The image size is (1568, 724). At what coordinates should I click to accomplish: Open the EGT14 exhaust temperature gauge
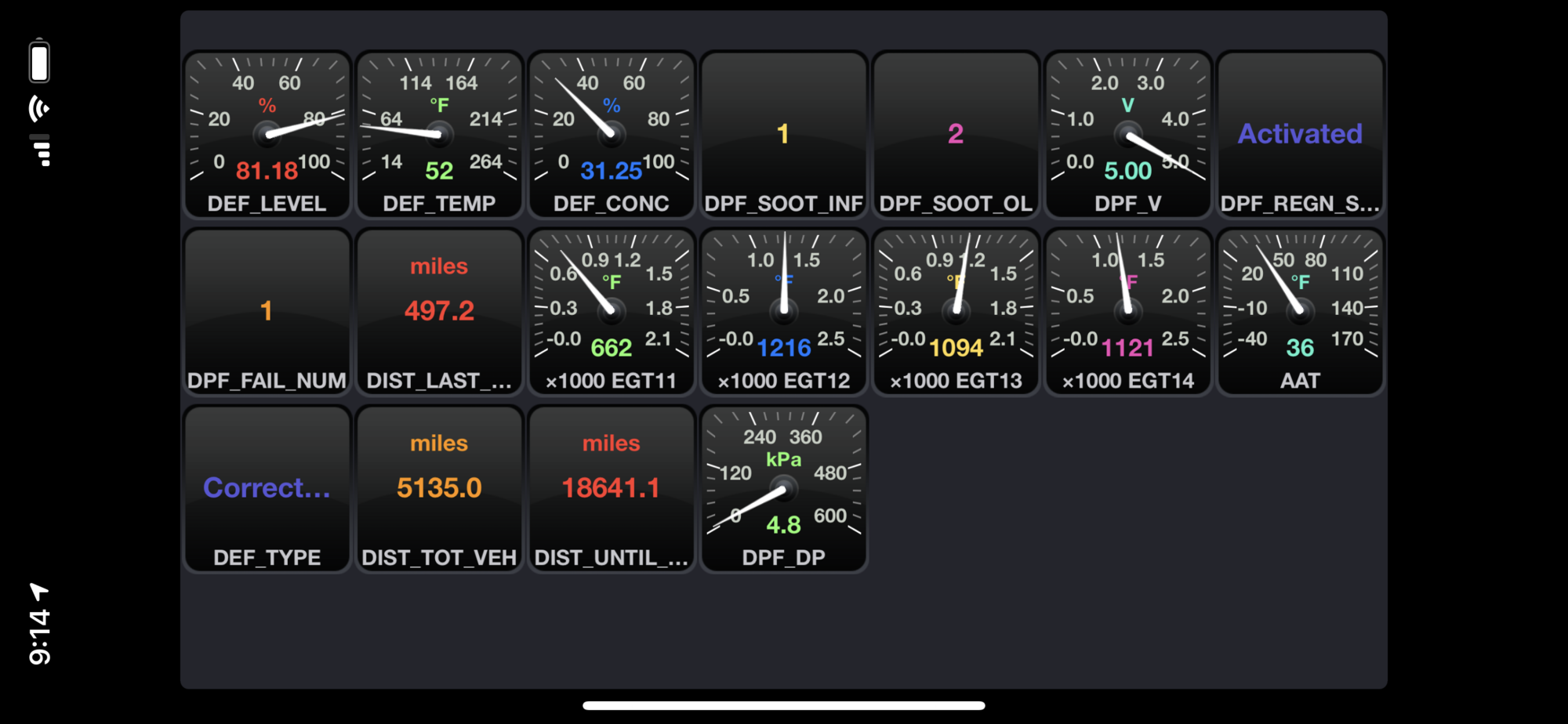[1128, 311]
